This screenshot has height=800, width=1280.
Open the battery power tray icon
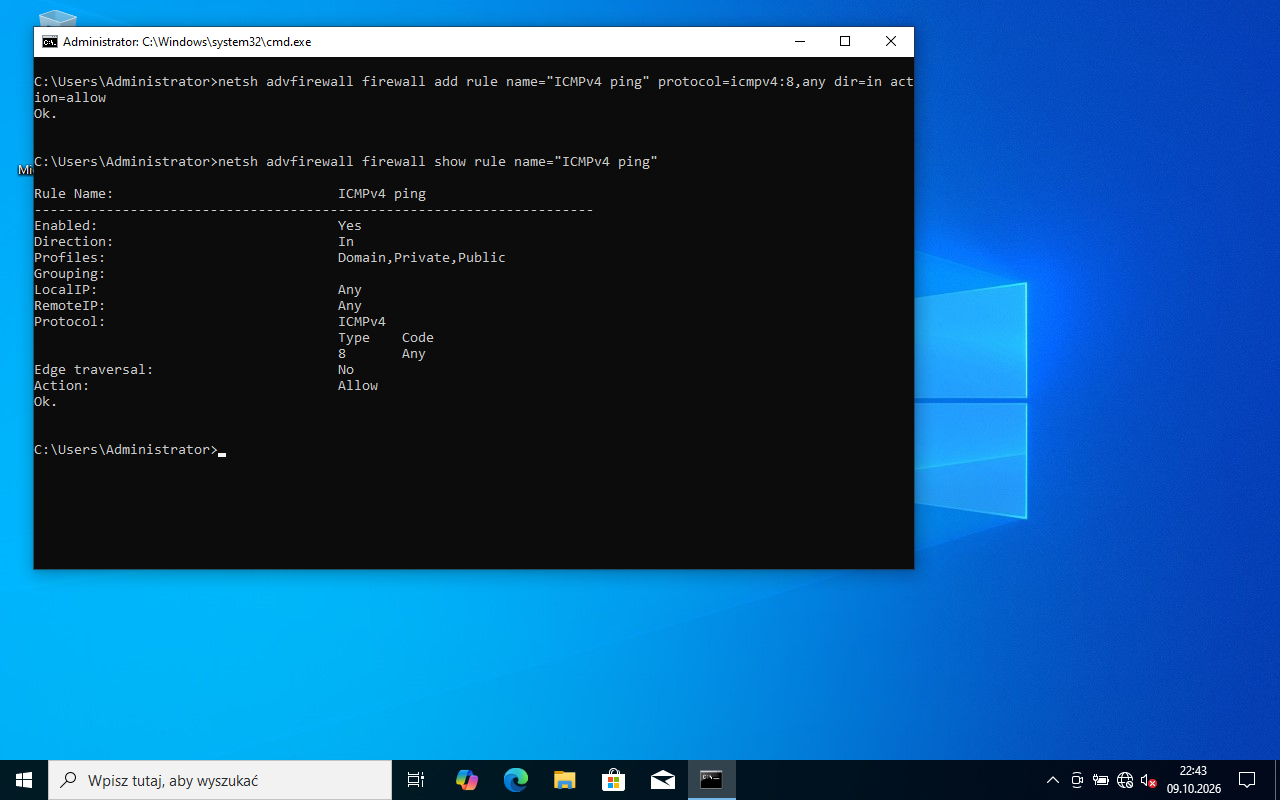tap(1101, 780)
